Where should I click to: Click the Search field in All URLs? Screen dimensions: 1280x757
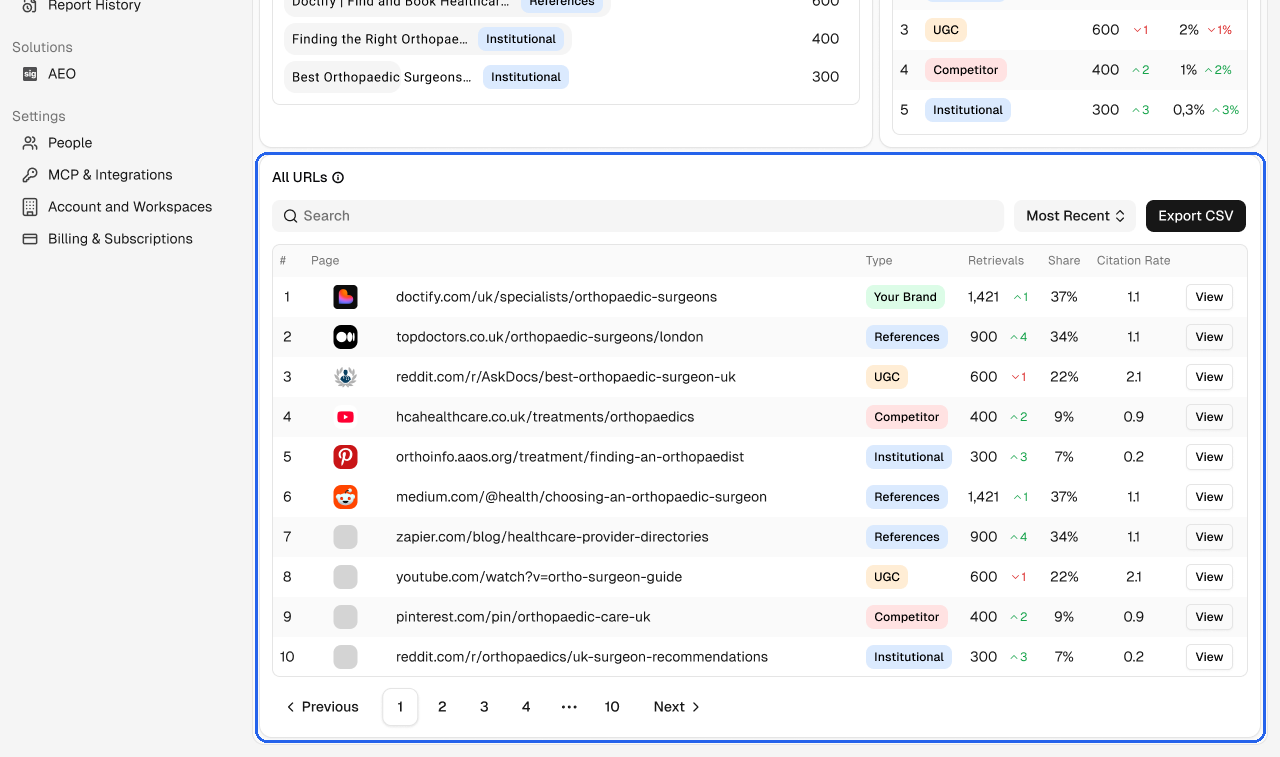(x=638, y=216)
